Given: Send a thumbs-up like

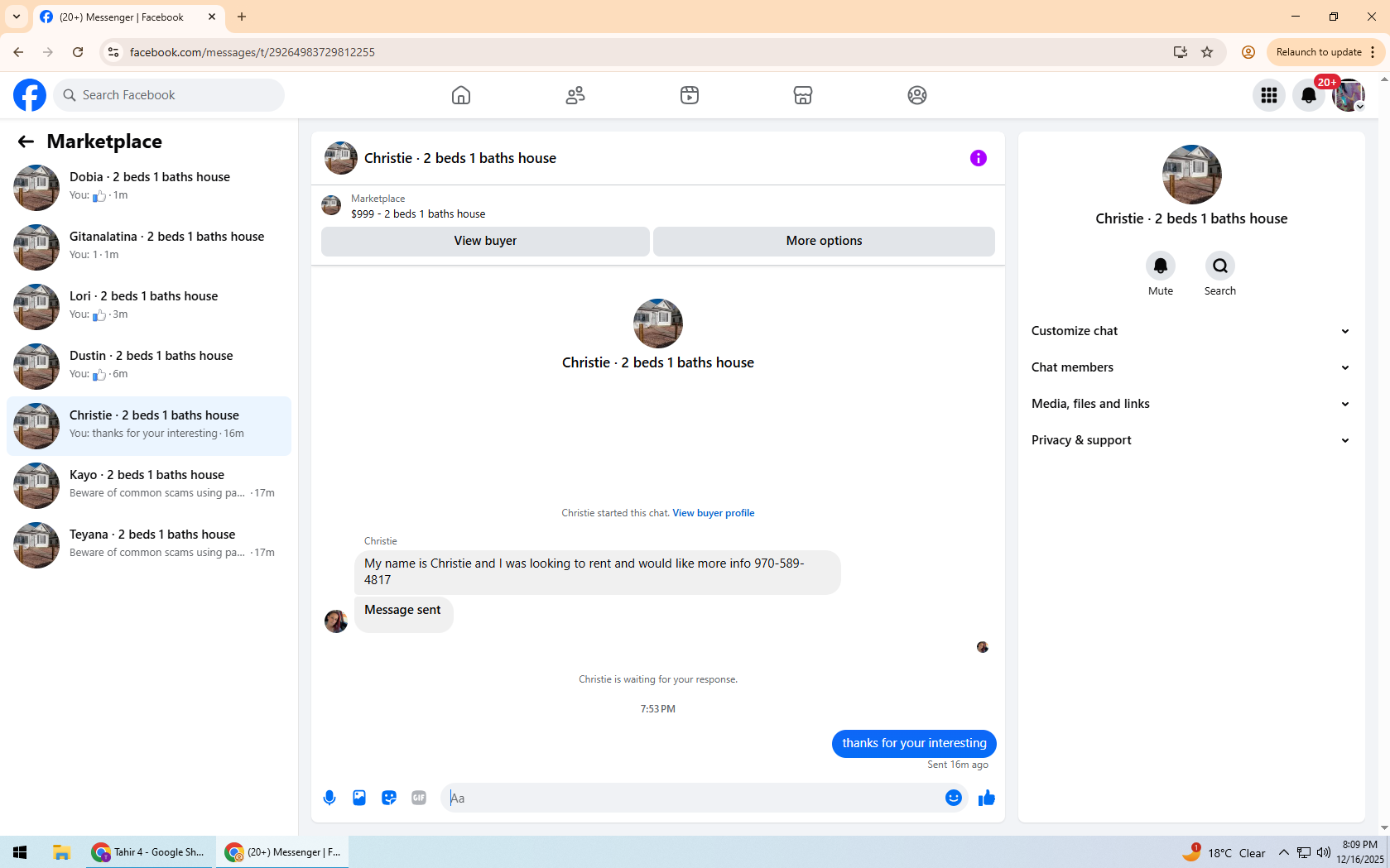Looking at the screenshot, I should tap(987, 798).
